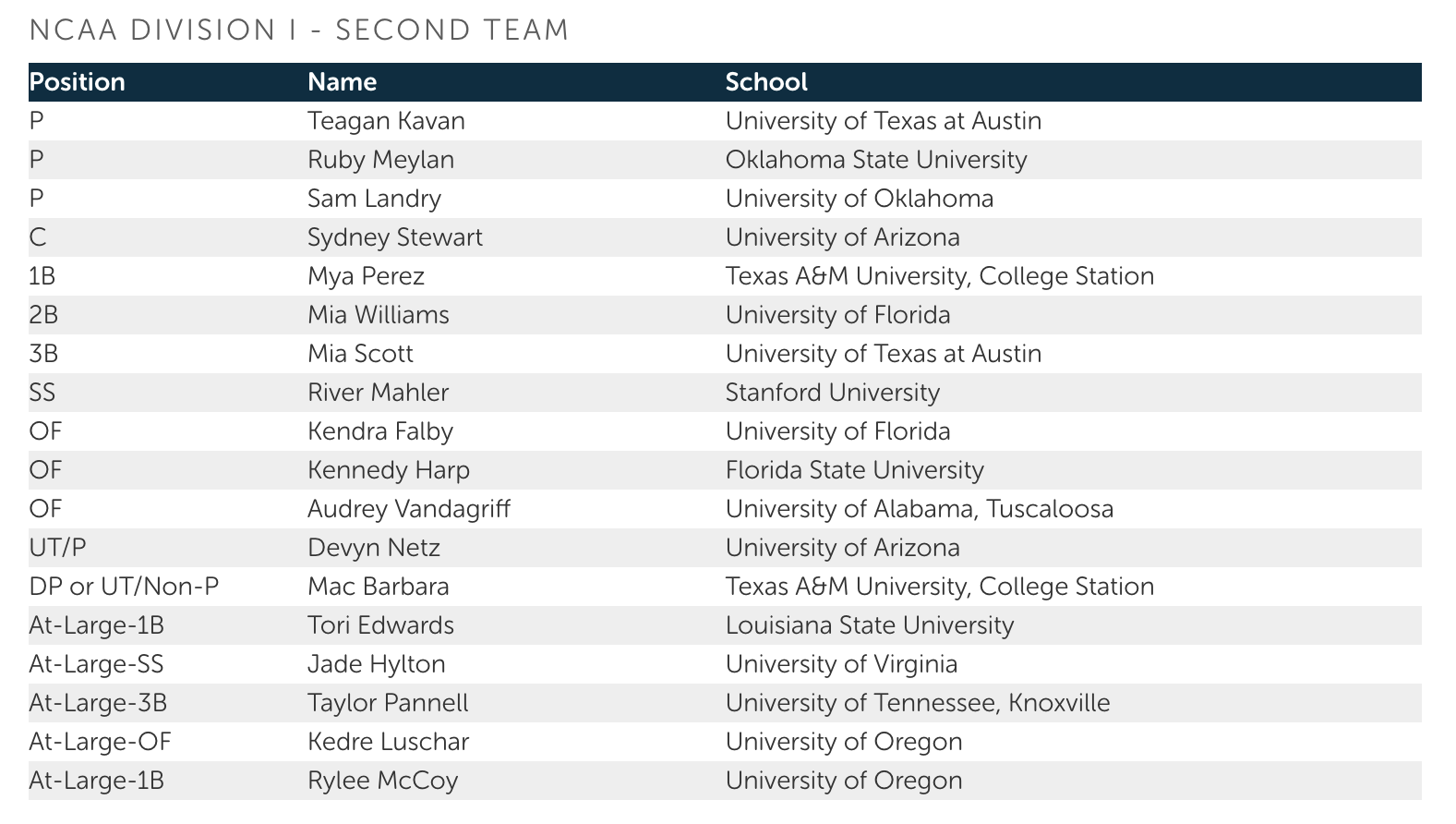This screenshot has width=1456, height=824.
Task: Click the NCAA Division I Second Team heading
Action: [299, 30]
